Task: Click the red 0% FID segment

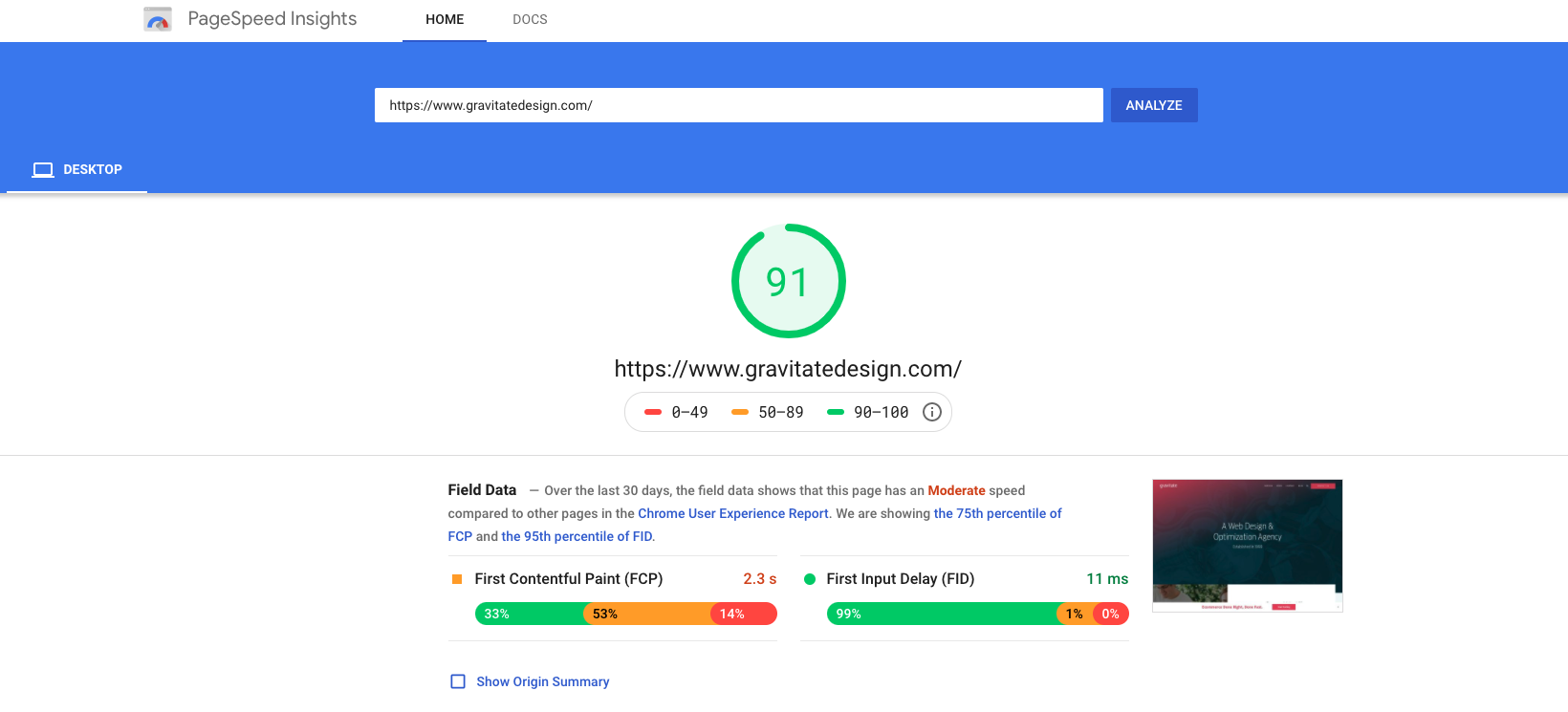Action: [1111, 614]
